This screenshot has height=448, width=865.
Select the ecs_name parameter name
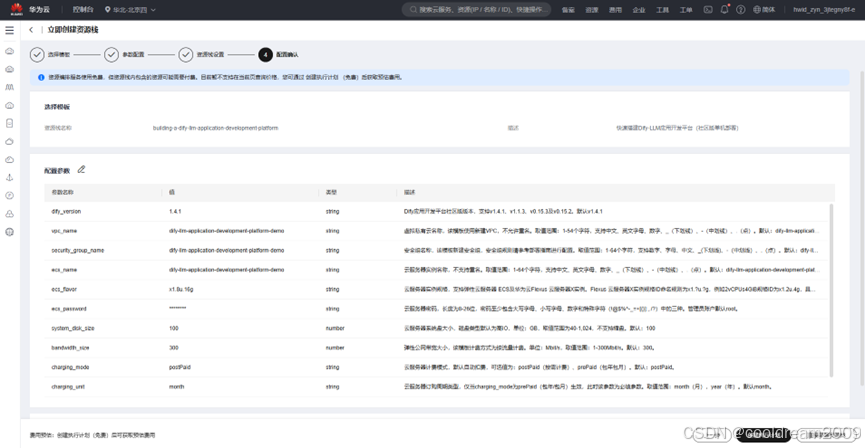pos(64,270)
